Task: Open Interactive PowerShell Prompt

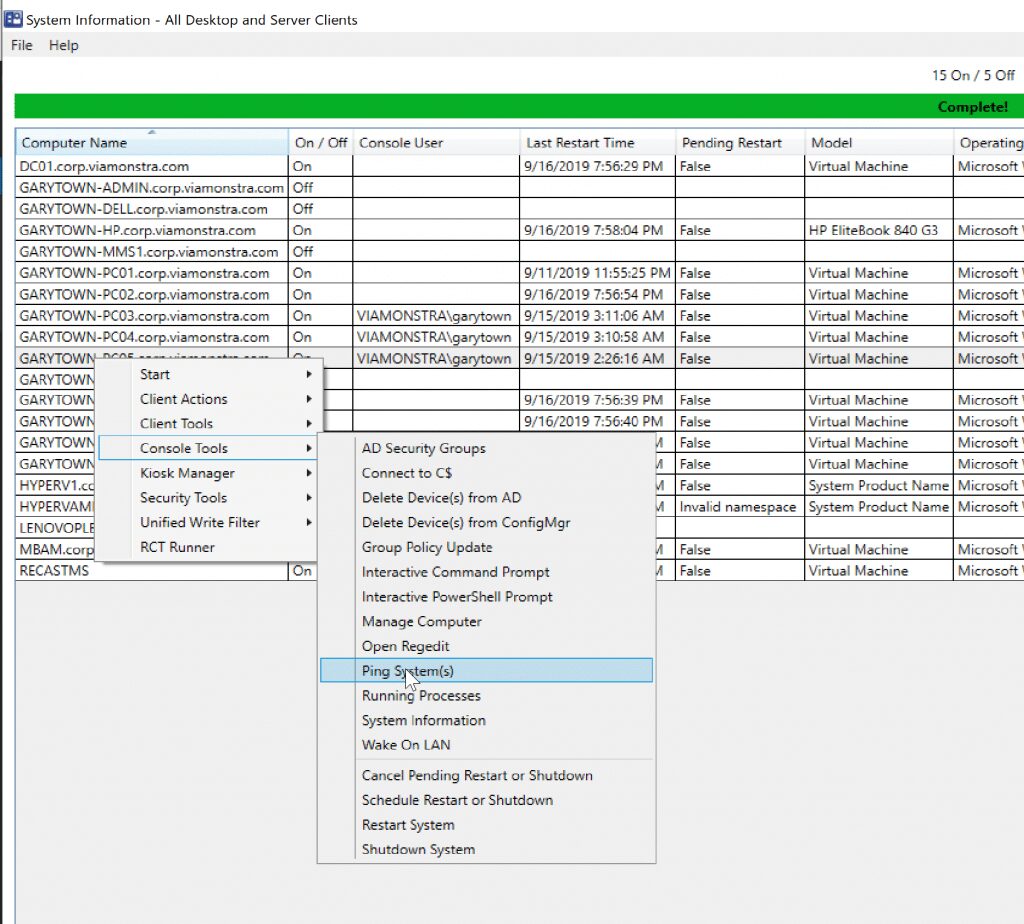Action: 457,597
